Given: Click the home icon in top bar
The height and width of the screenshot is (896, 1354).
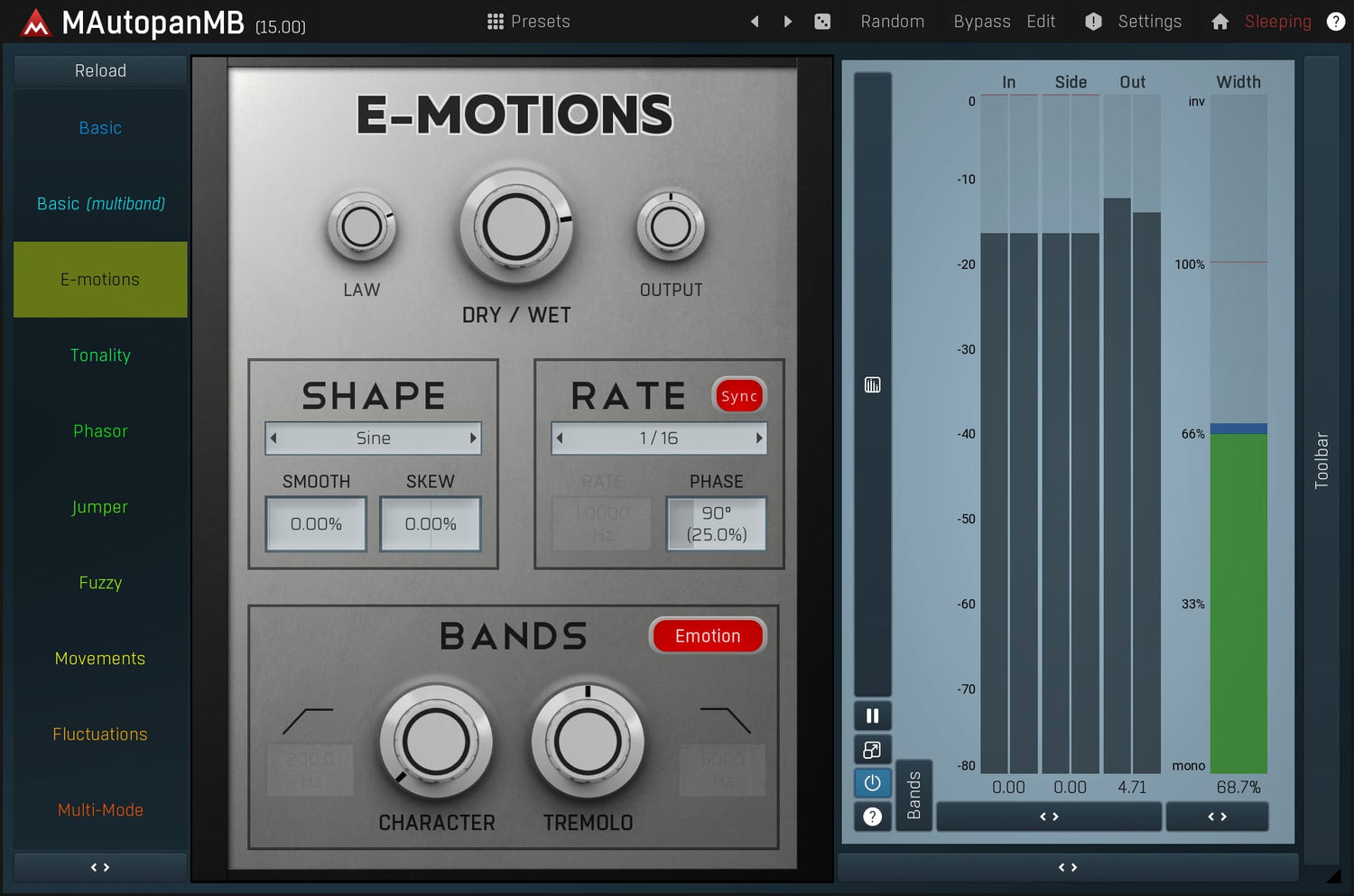Looking at the screenshot, I should tap(1220, 22).
